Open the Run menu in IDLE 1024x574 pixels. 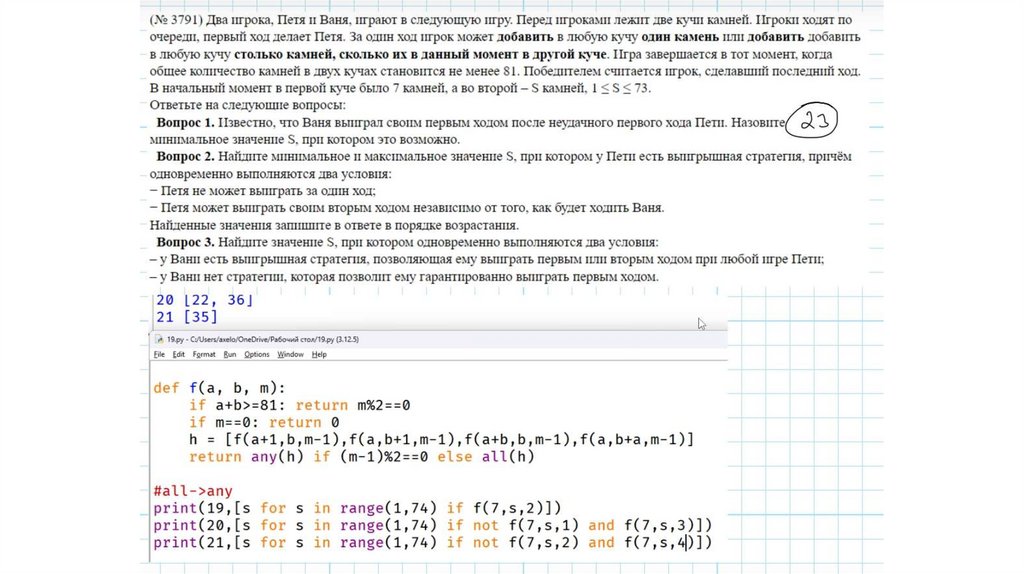click(x=230, y=355)
